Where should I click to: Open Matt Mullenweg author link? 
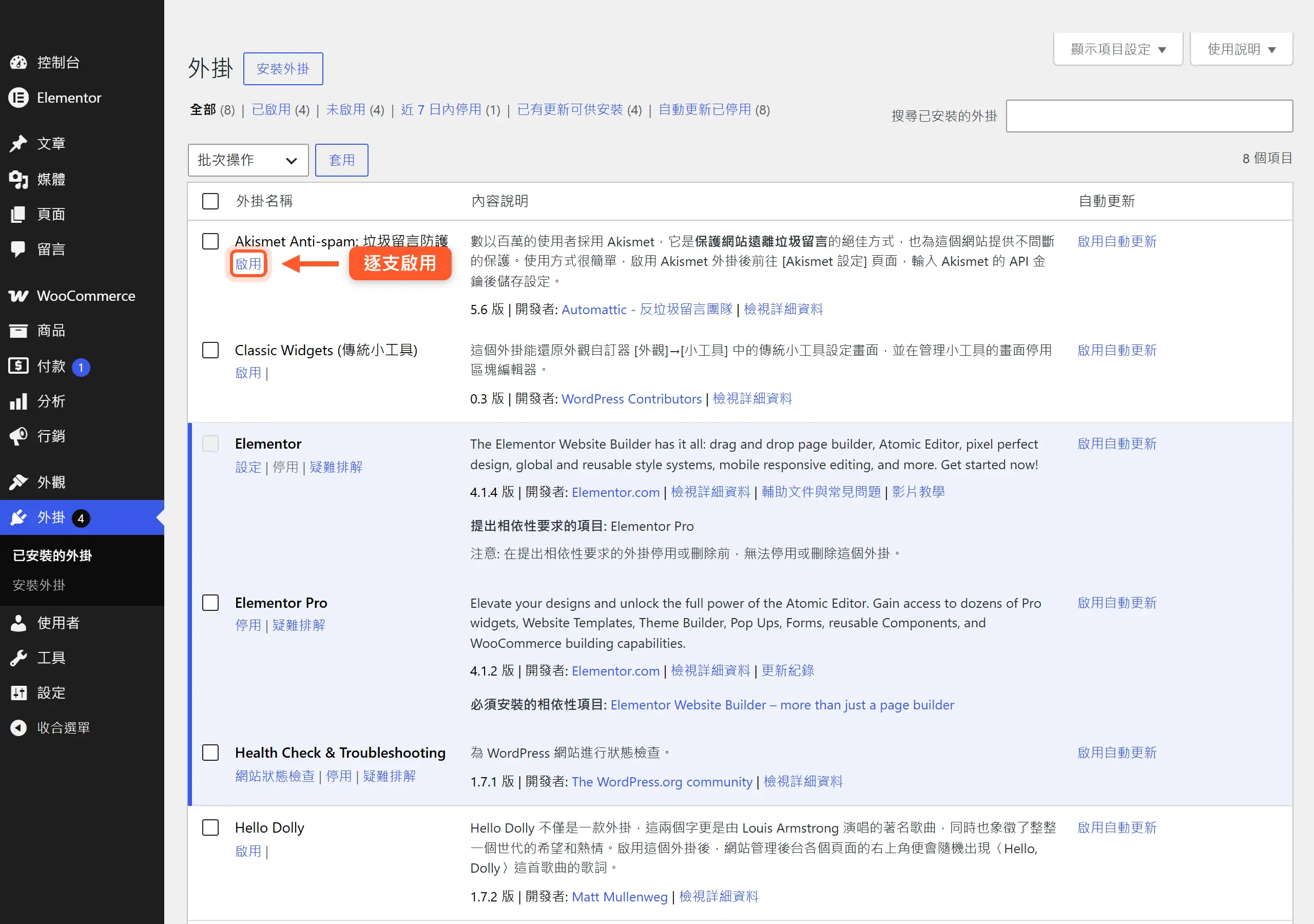[x=619, y=896]
